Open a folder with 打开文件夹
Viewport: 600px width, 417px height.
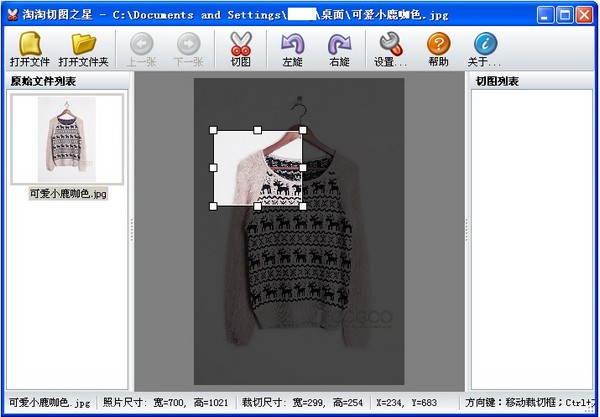[83, 46]
